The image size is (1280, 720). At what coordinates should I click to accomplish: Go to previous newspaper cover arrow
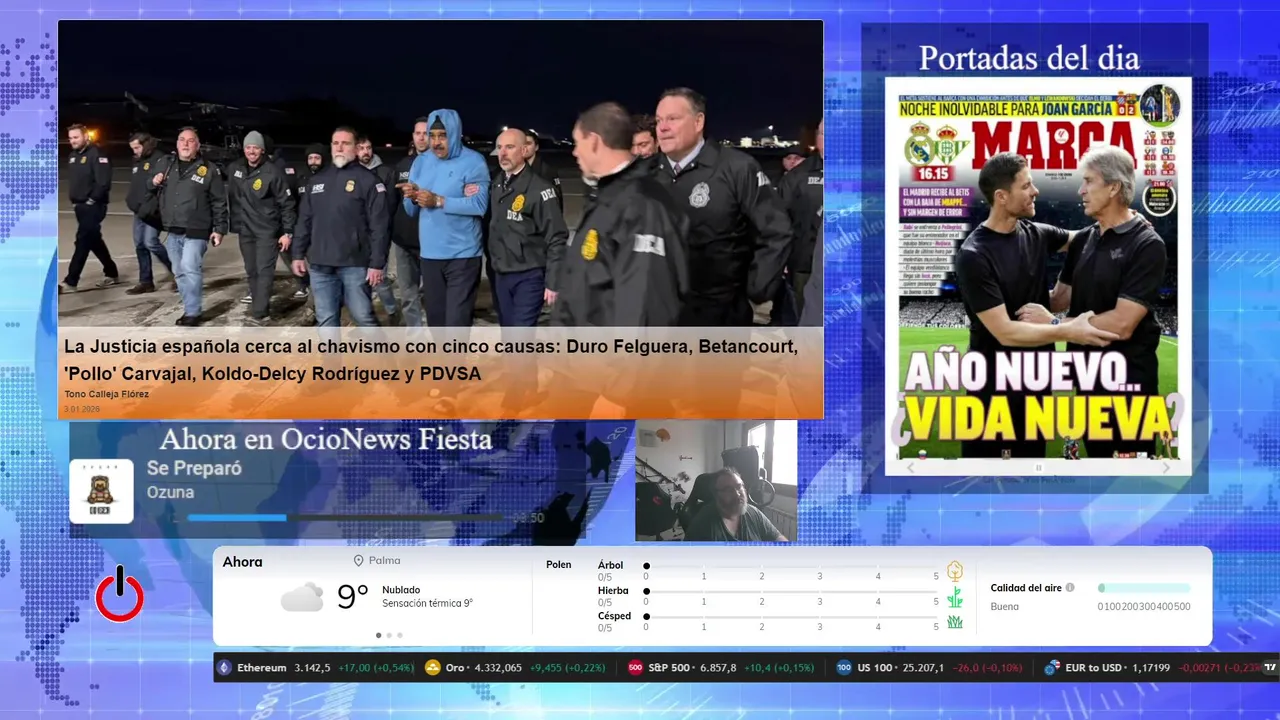click(910, 467)
